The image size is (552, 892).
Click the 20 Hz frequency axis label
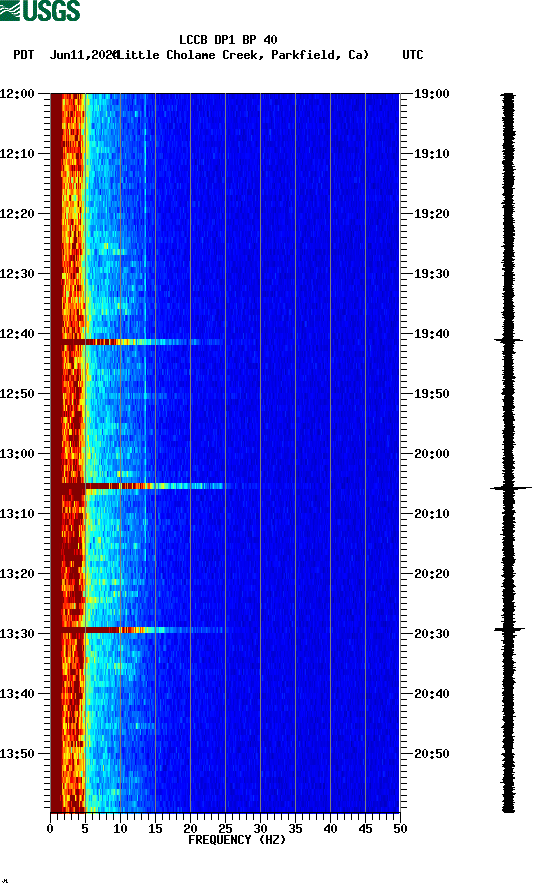tap(190, 829)
